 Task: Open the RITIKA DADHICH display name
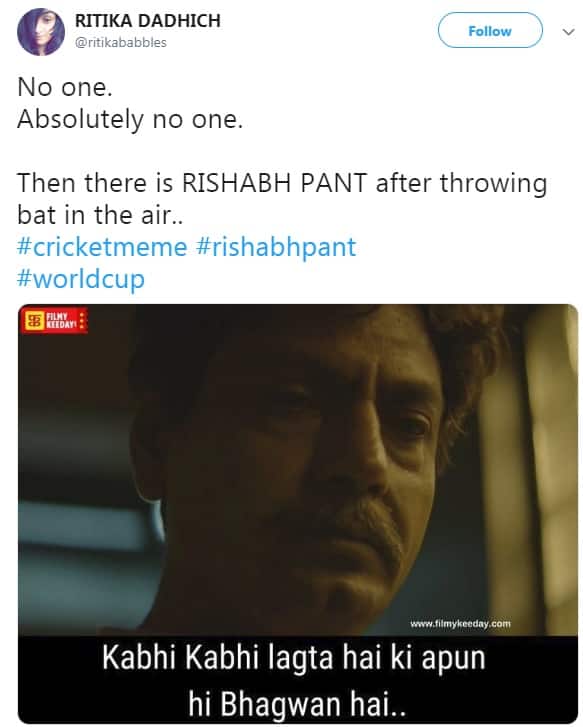pos(147,21)
